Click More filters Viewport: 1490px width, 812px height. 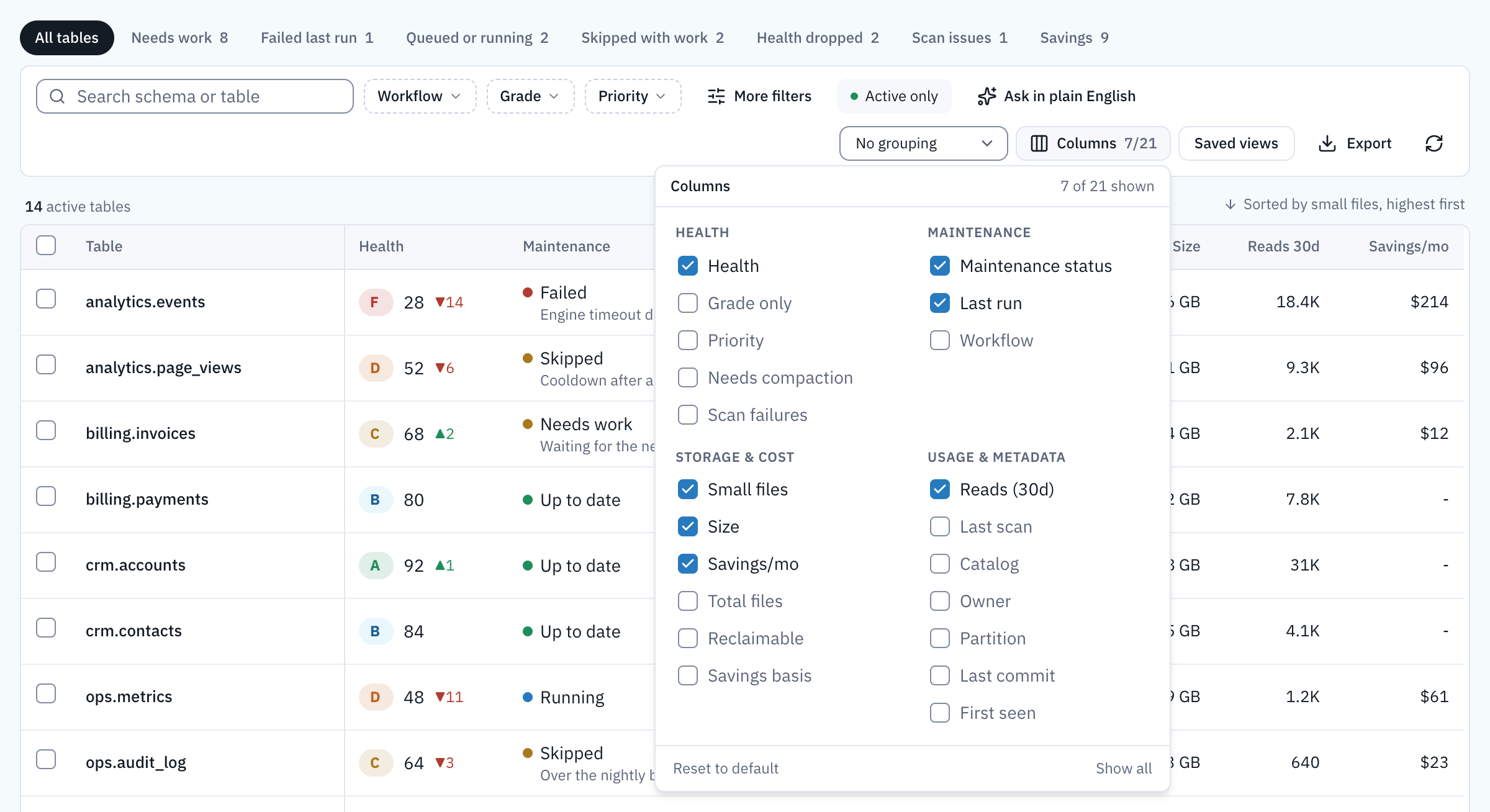[759, 96]
